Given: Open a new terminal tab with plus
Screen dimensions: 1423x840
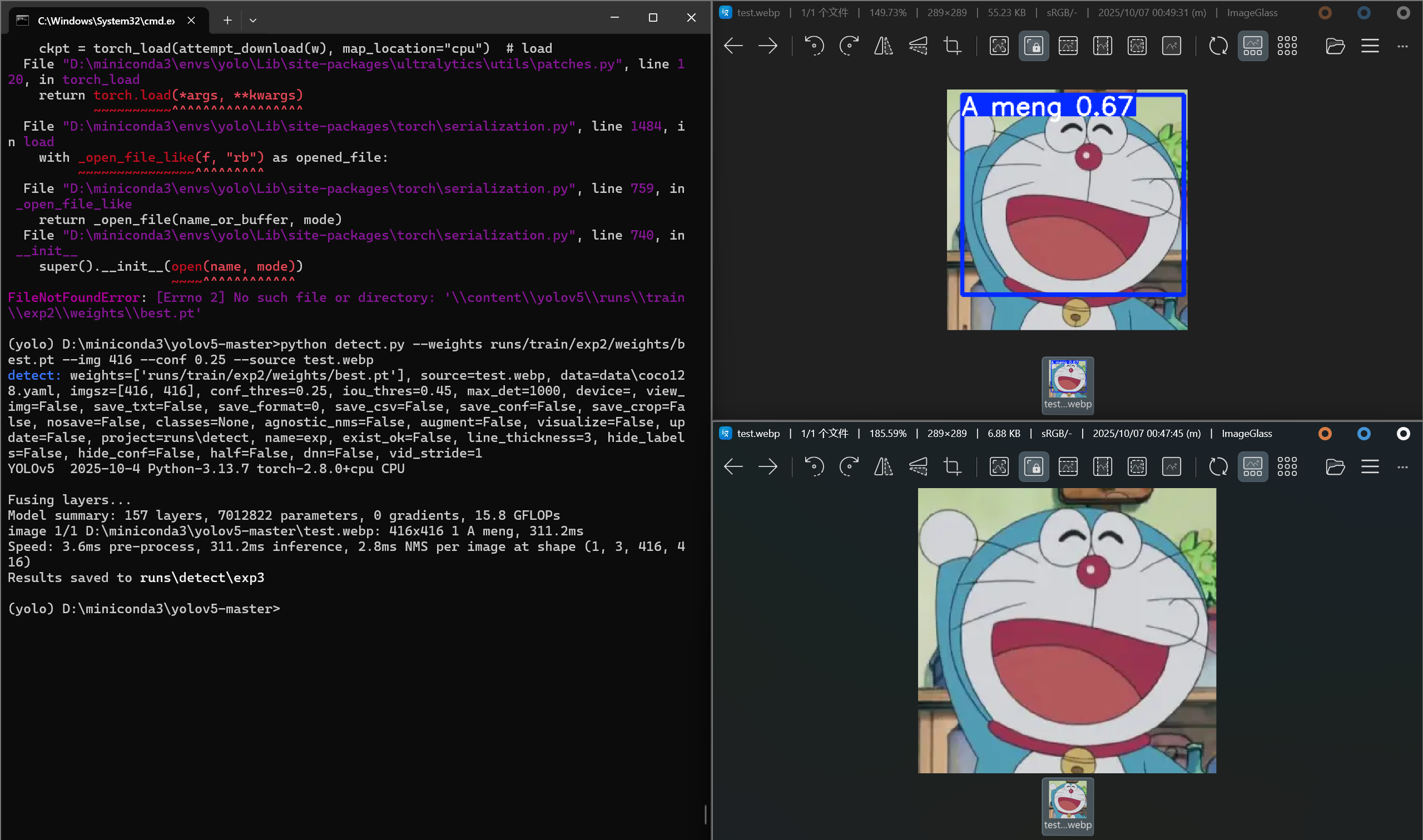Looking at the screenshot, I should point(227,21).
